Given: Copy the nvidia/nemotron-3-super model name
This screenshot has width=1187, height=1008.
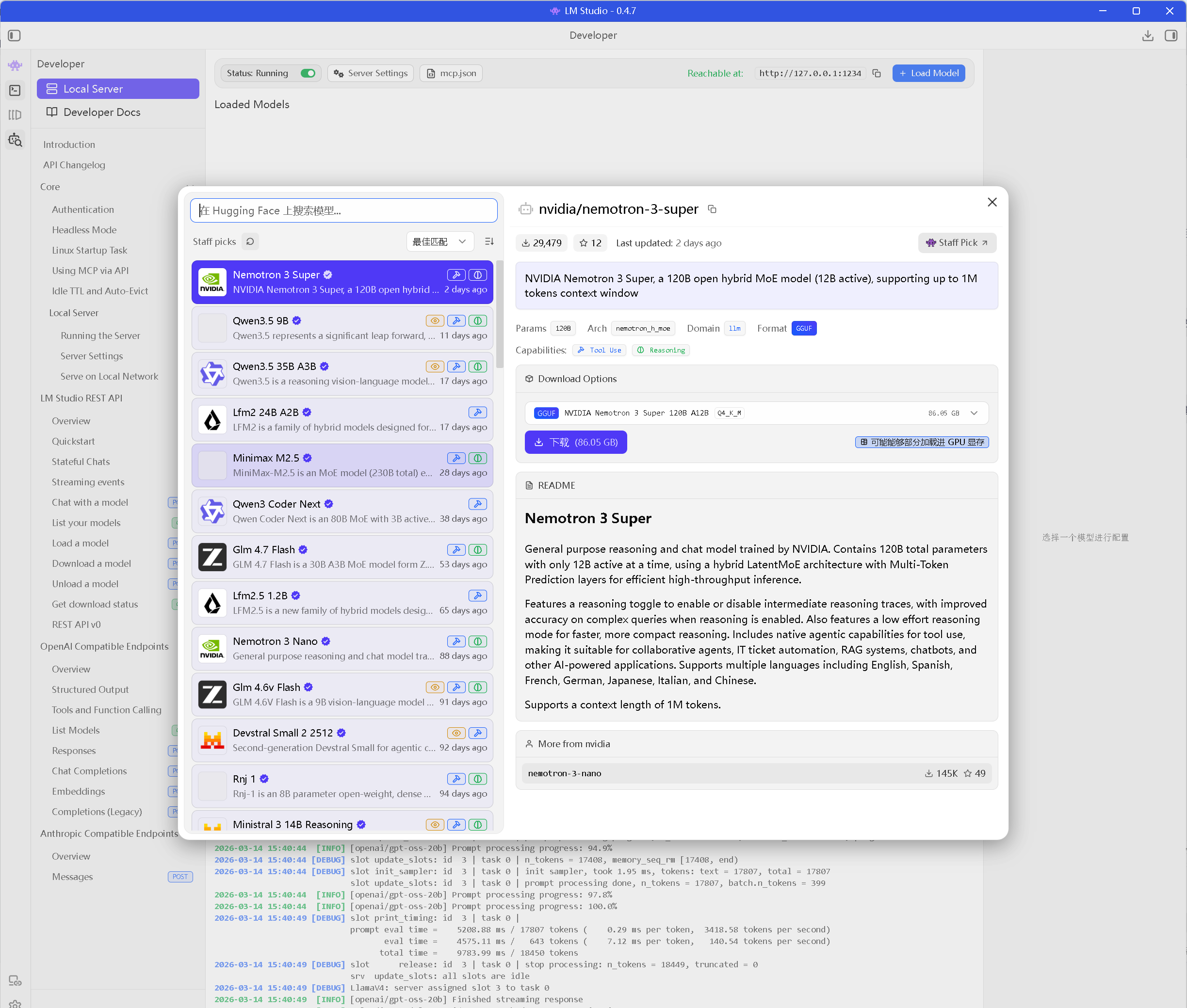Looking at the screenshot, I should 713,209.
